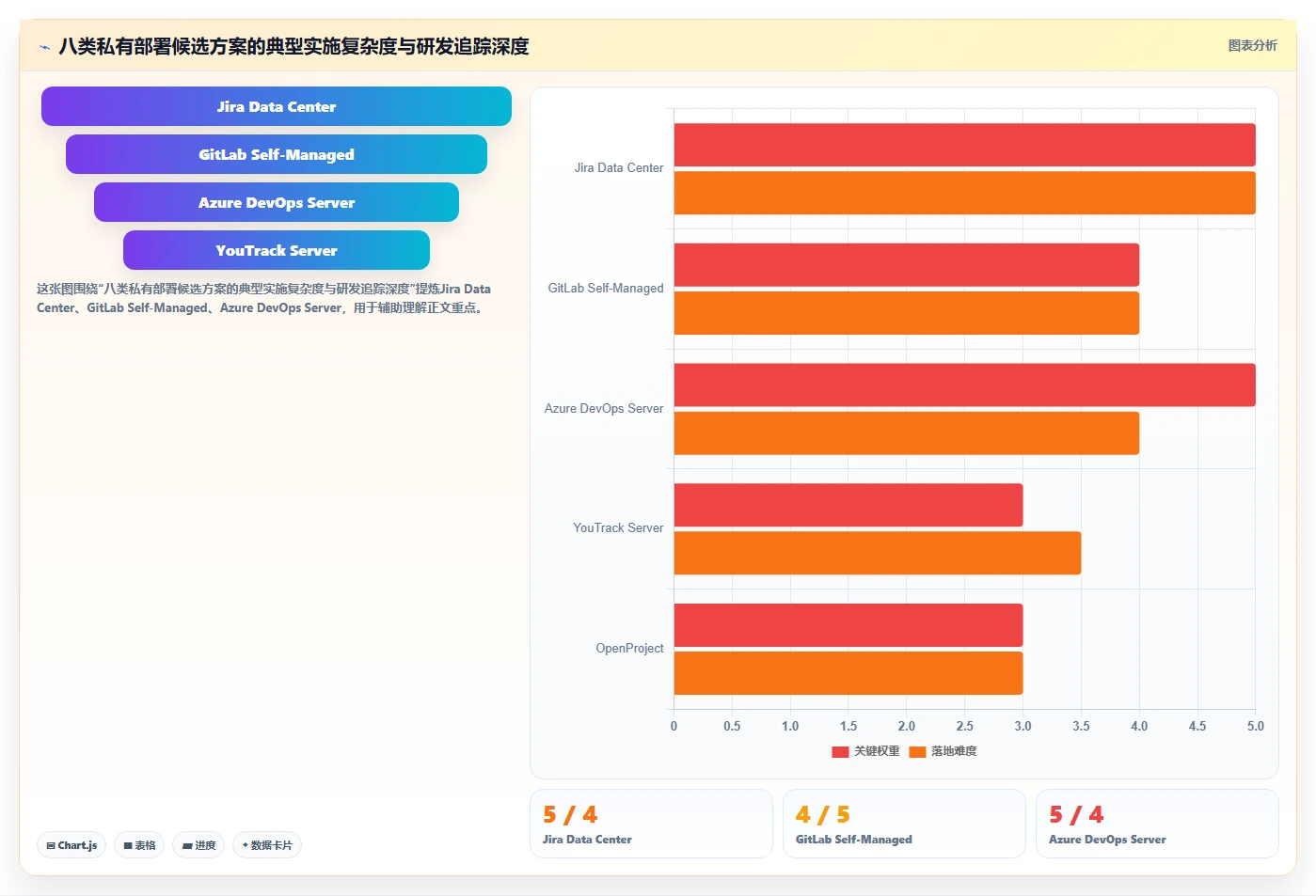Click the red bar for Jira Data Center
The image size is (1316, 896).
click(x=964, y=145)
